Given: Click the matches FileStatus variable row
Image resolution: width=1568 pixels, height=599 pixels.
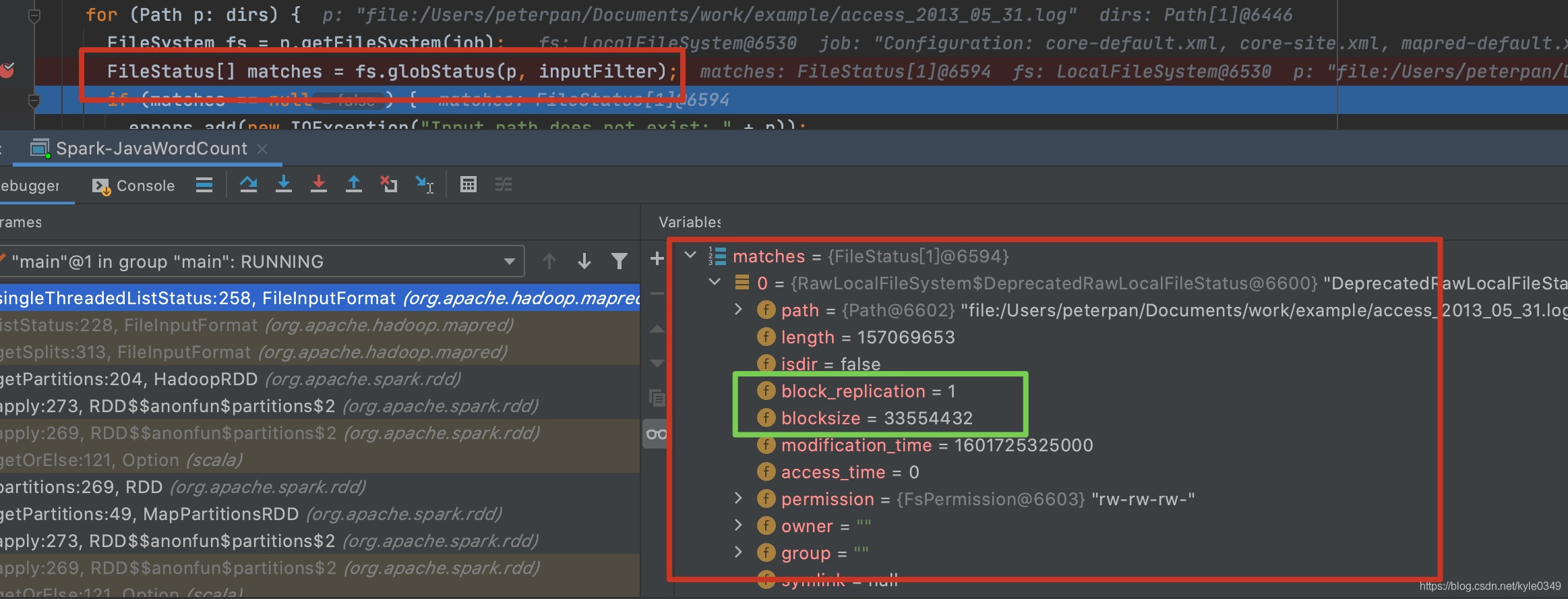Looking at the screenshot, I should tap(857, 256).
